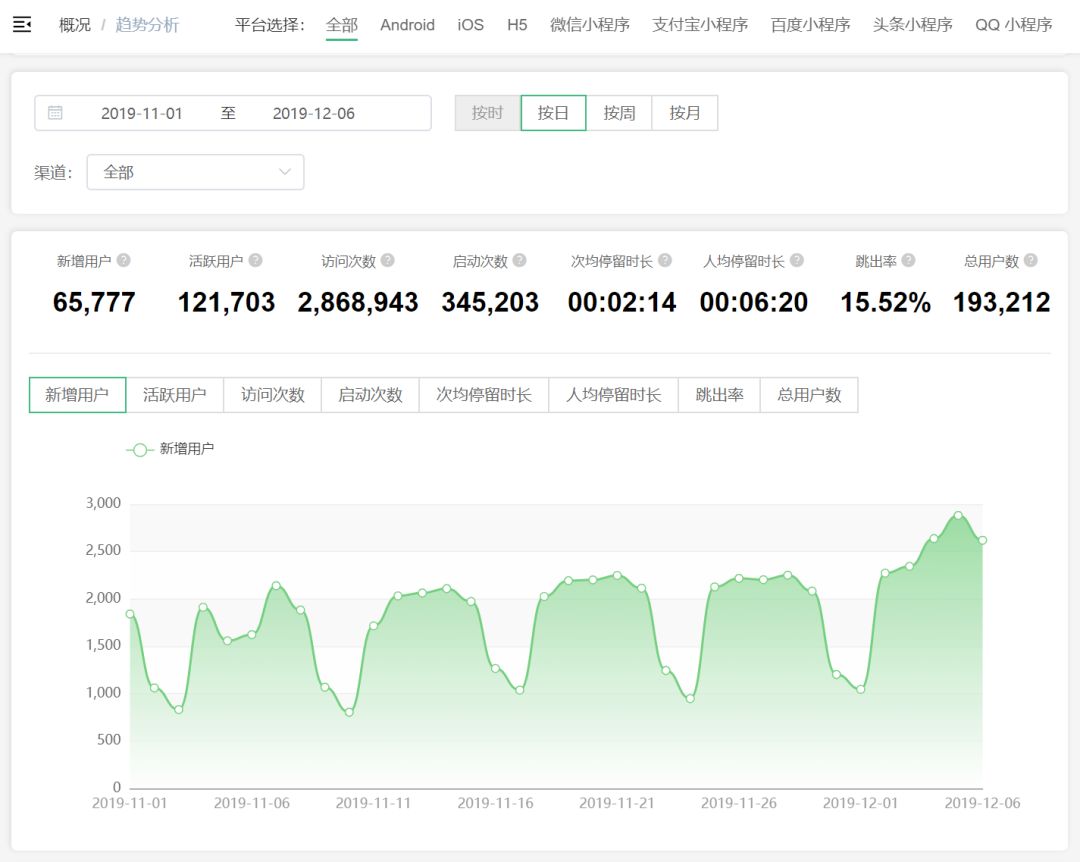Viewport: 1080px width, 862px height.
Task: Select H5 platform tab
Action: tap(517, 25)
